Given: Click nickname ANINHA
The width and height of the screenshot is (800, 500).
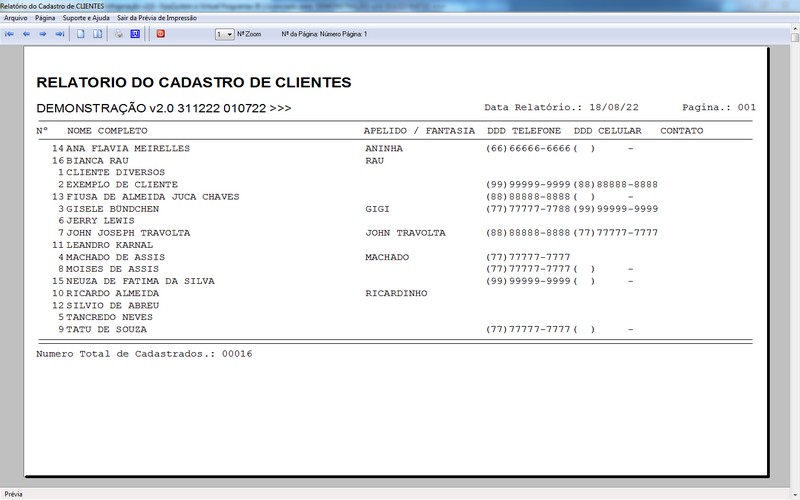Looking at the screenshot, I should pyautogui.click(x=384, y=148).
